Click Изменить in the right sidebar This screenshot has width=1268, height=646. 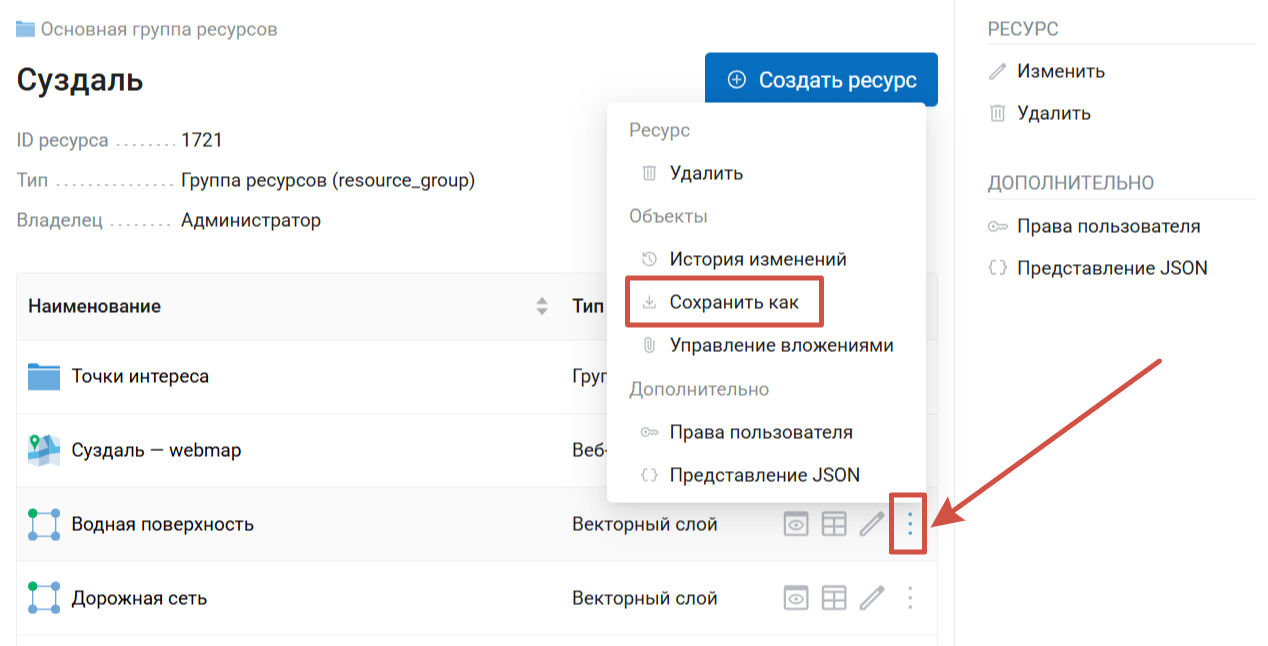click(1060, 71)
